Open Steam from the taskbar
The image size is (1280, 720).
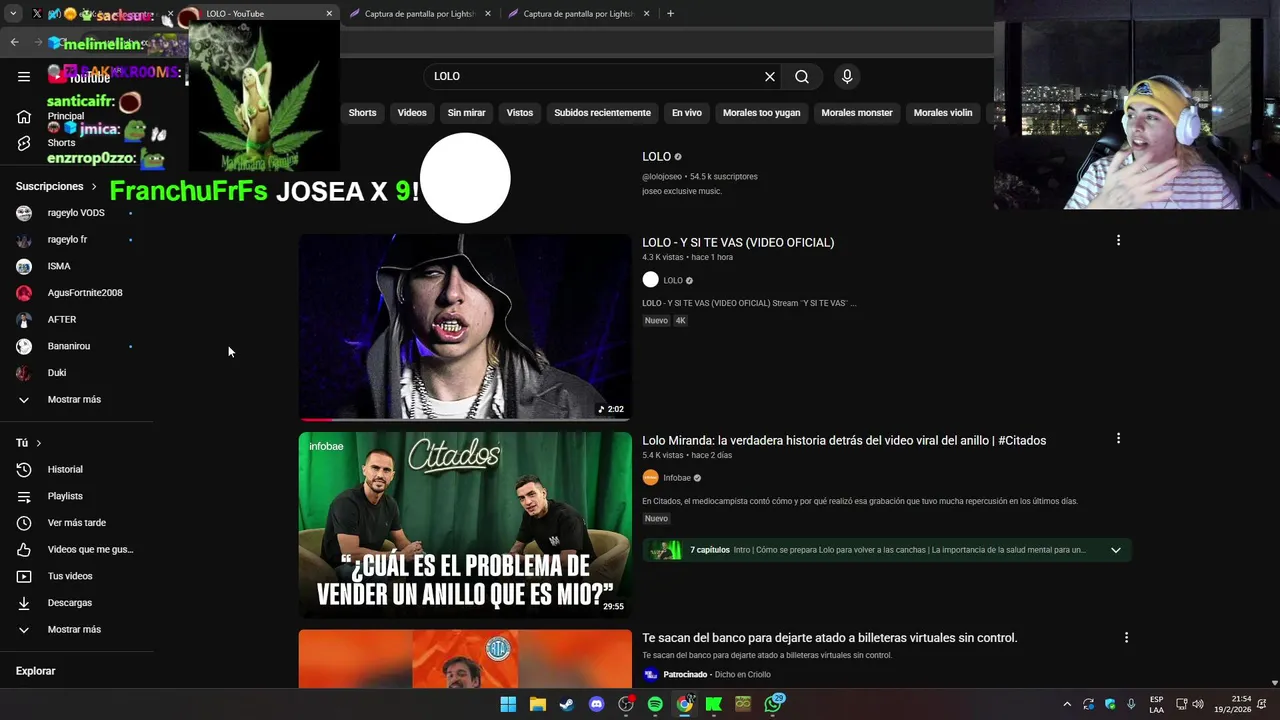(x=566, y=704)
